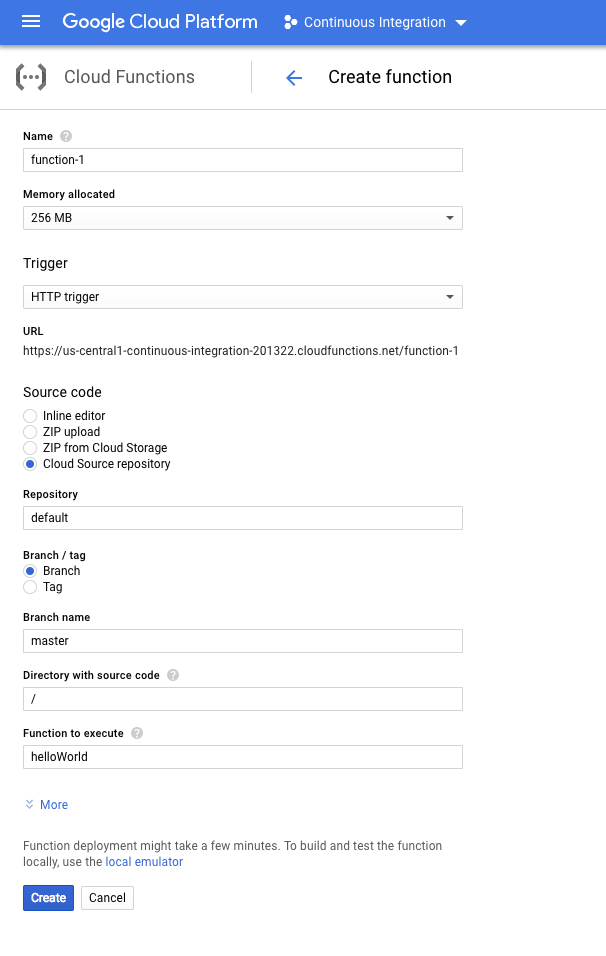Click the project selector icon
The height and width of the screenshot is (956, 606).
[287, 21]
